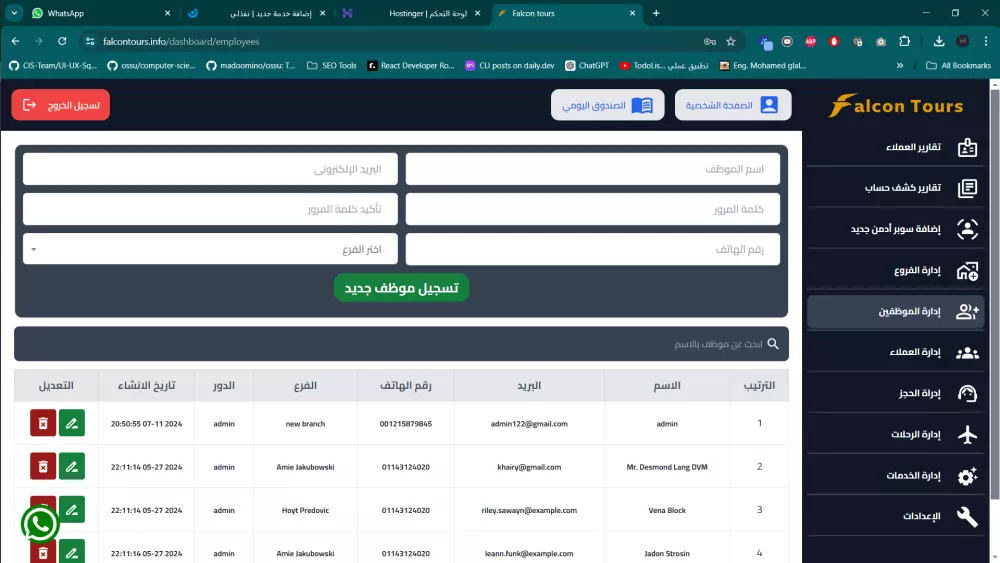Click the booking management headset icon
1000x563 pixels.
pyautogui.click(x=967, y=393)
